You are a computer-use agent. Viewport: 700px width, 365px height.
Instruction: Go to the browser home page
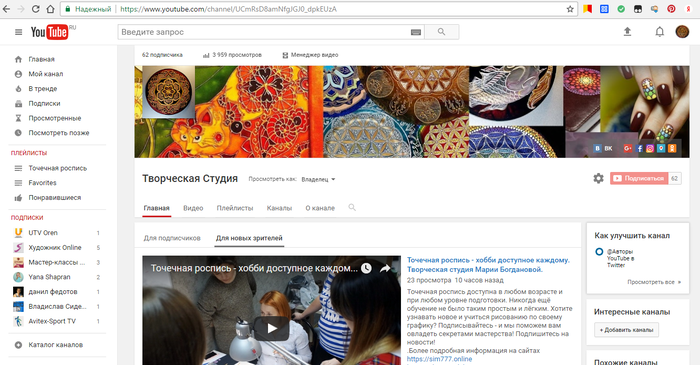click(x=50, y=9)
